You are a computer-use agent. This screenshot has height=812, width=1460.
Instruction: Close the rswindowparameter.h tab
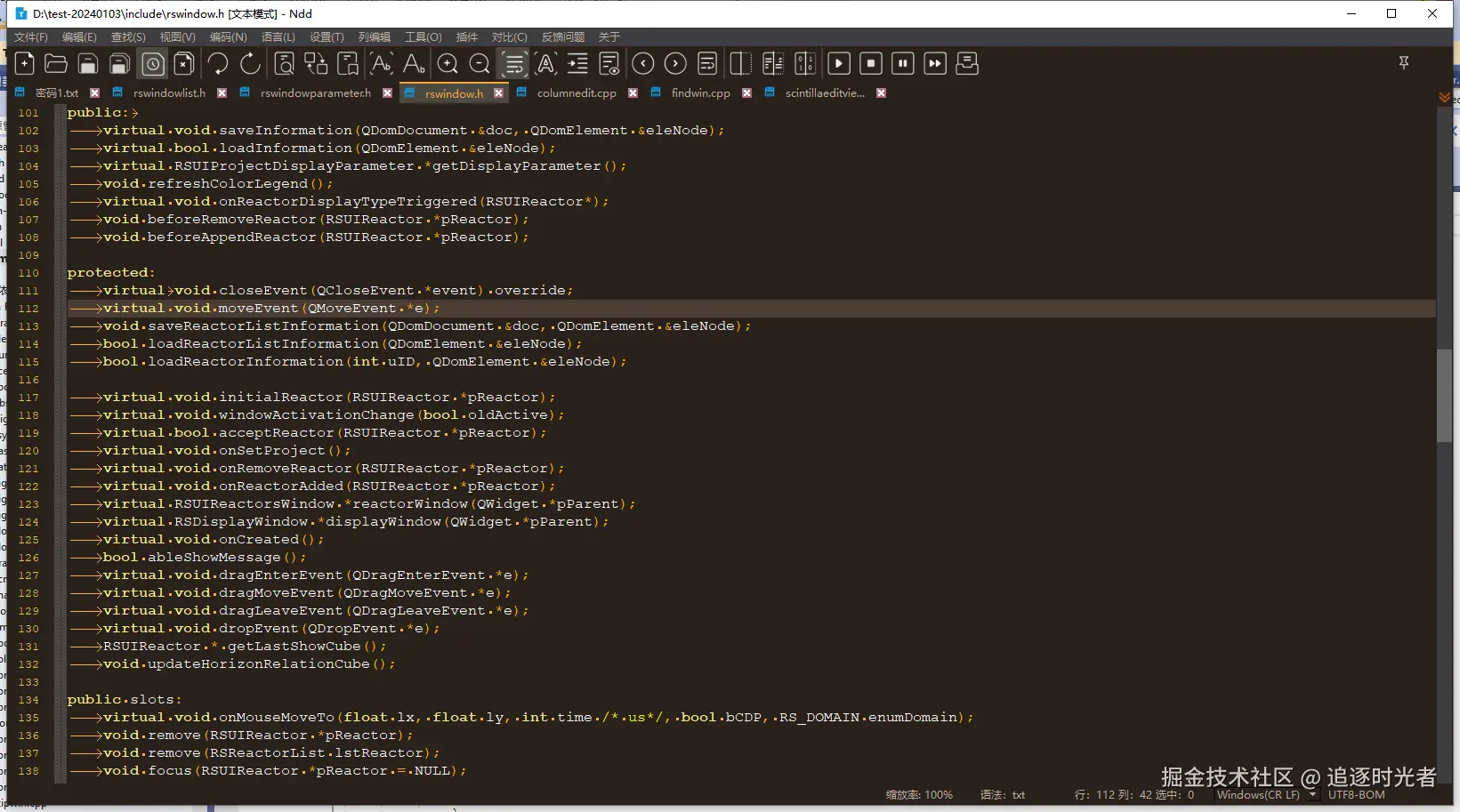(387, 92)
